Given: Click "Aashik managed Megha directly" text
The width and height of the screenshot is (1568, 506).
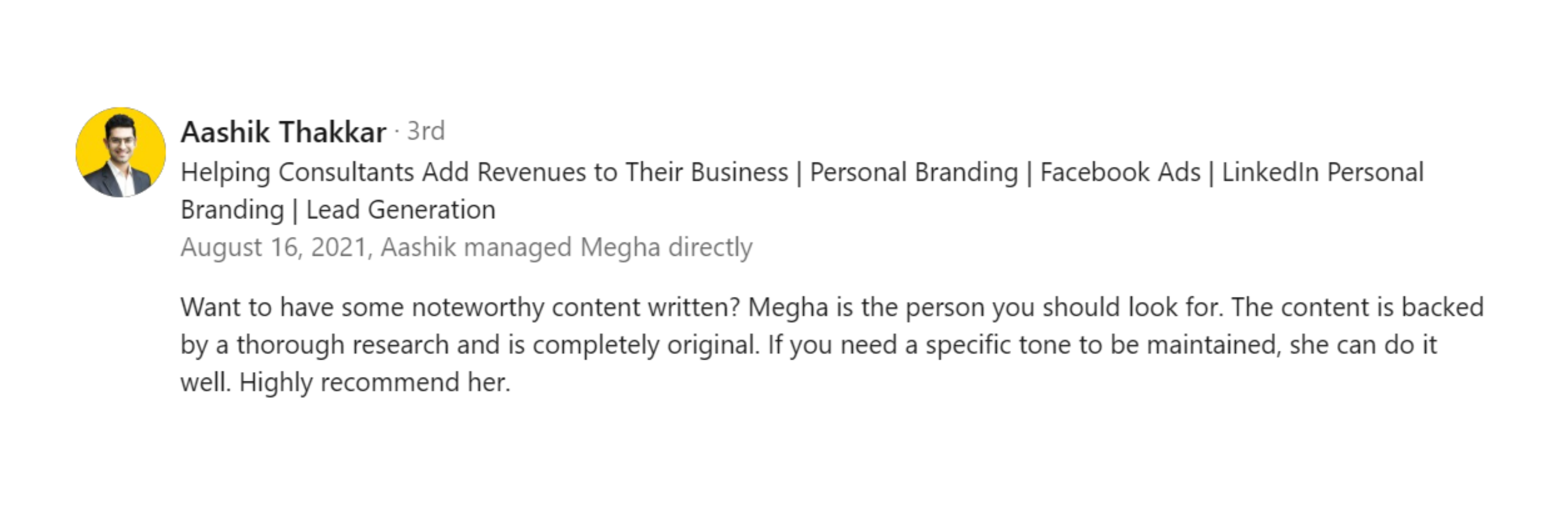Looking at the screenshot, I should point(566,247).
